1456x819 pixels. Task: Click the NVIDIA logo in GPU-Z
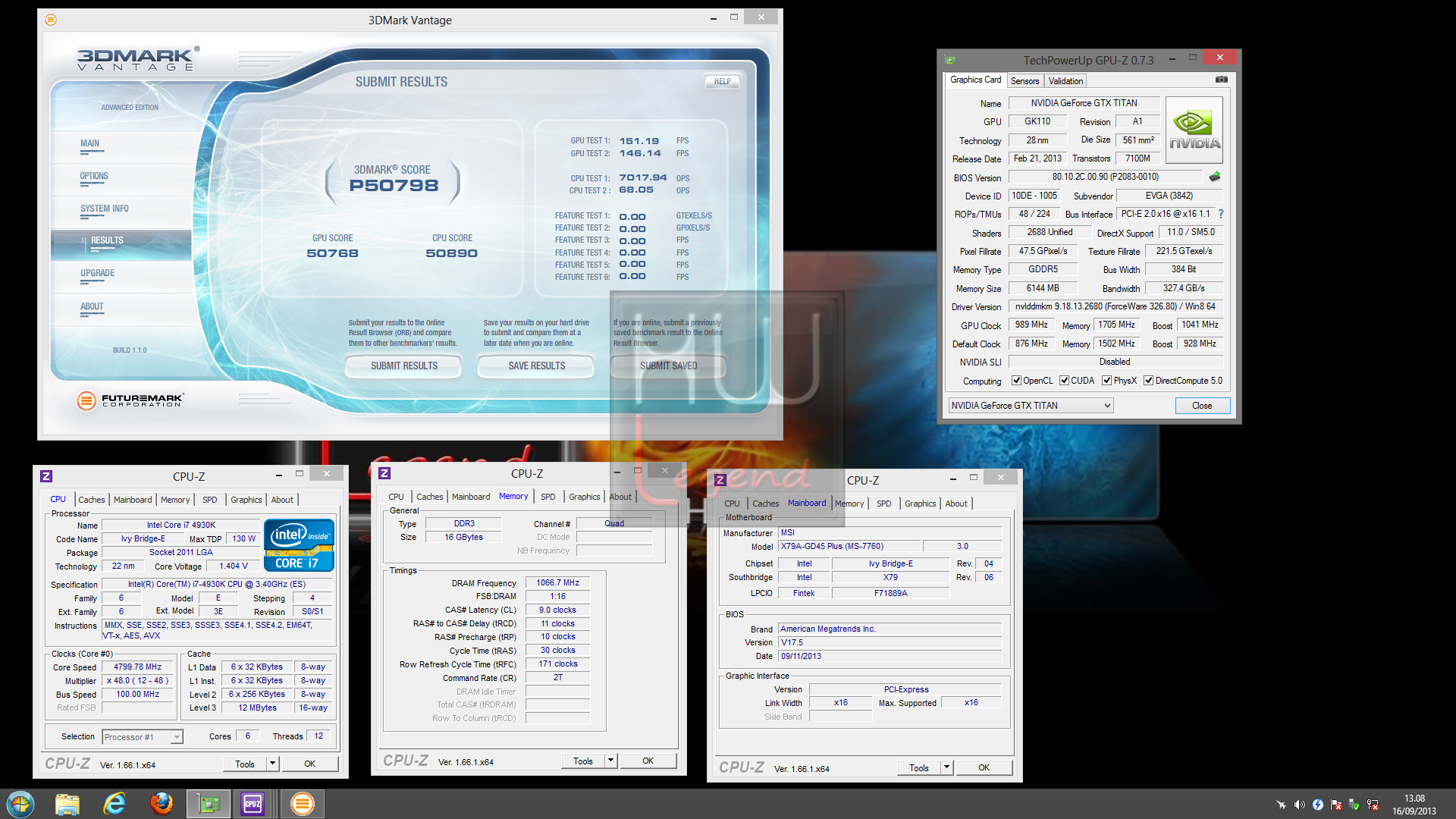pyautogui.click(x=1194, y=130)
